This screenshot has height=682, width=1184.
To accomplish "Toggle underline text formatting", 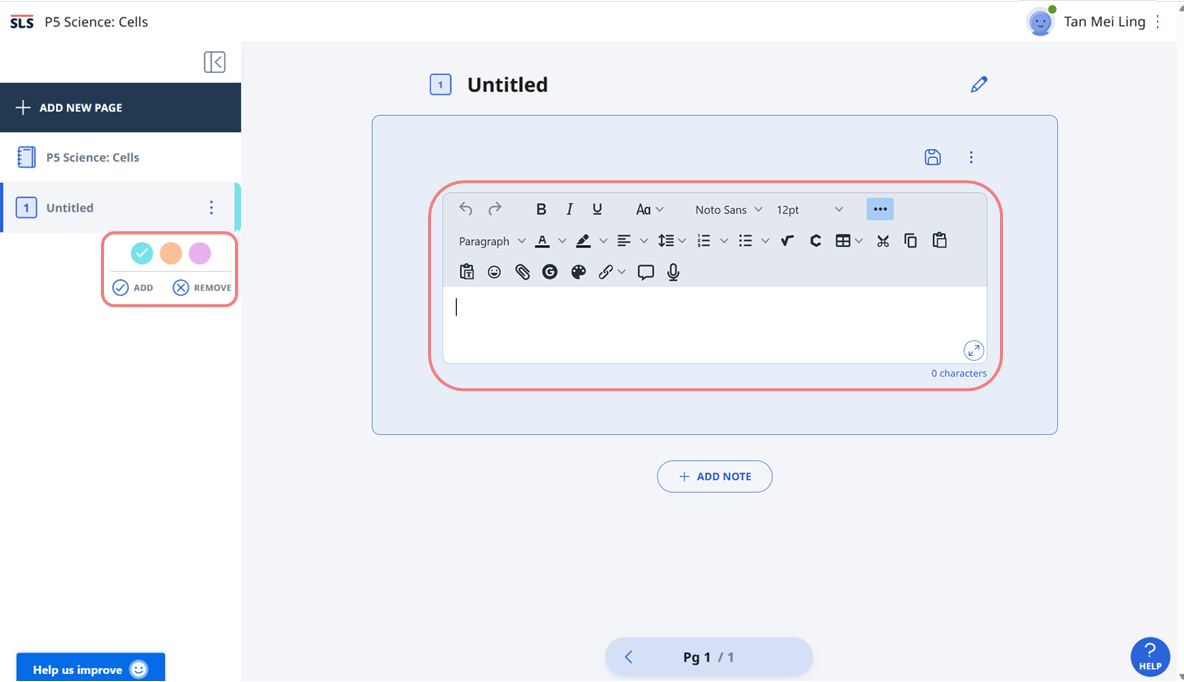I will tap(597, 209).
